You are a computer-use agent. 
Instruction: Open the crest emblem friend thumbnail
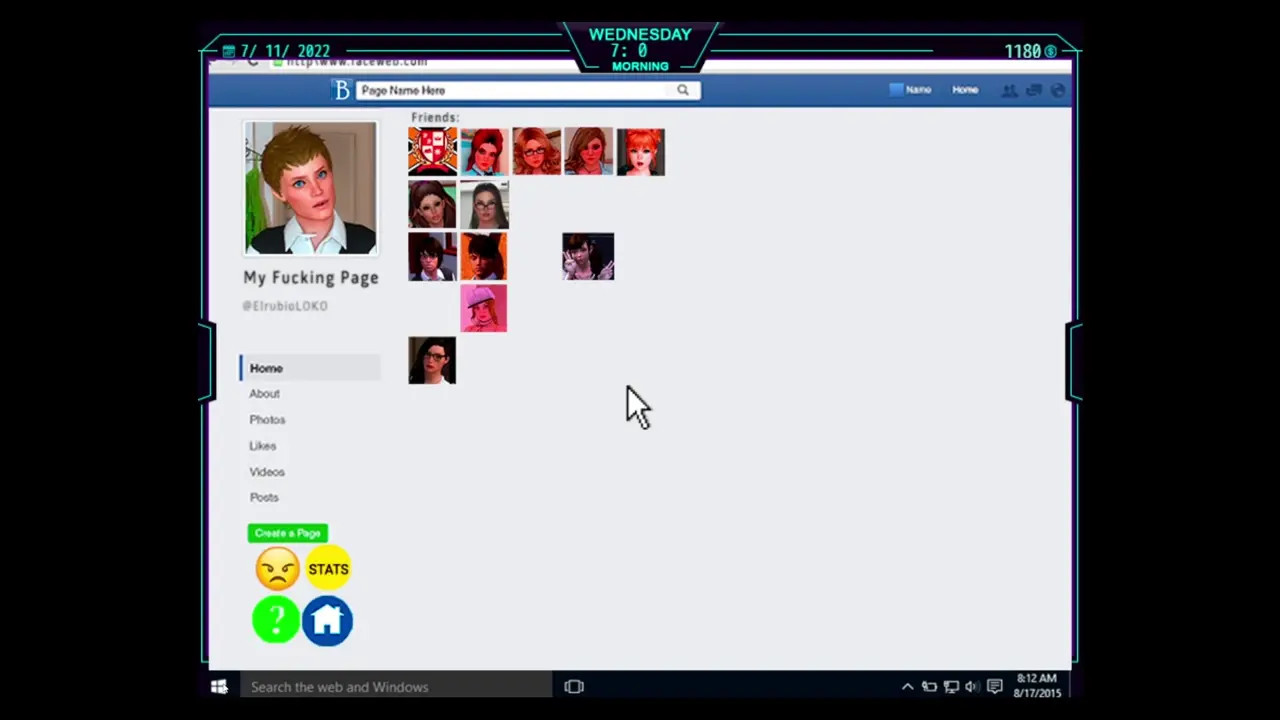(x=432, y=151)
